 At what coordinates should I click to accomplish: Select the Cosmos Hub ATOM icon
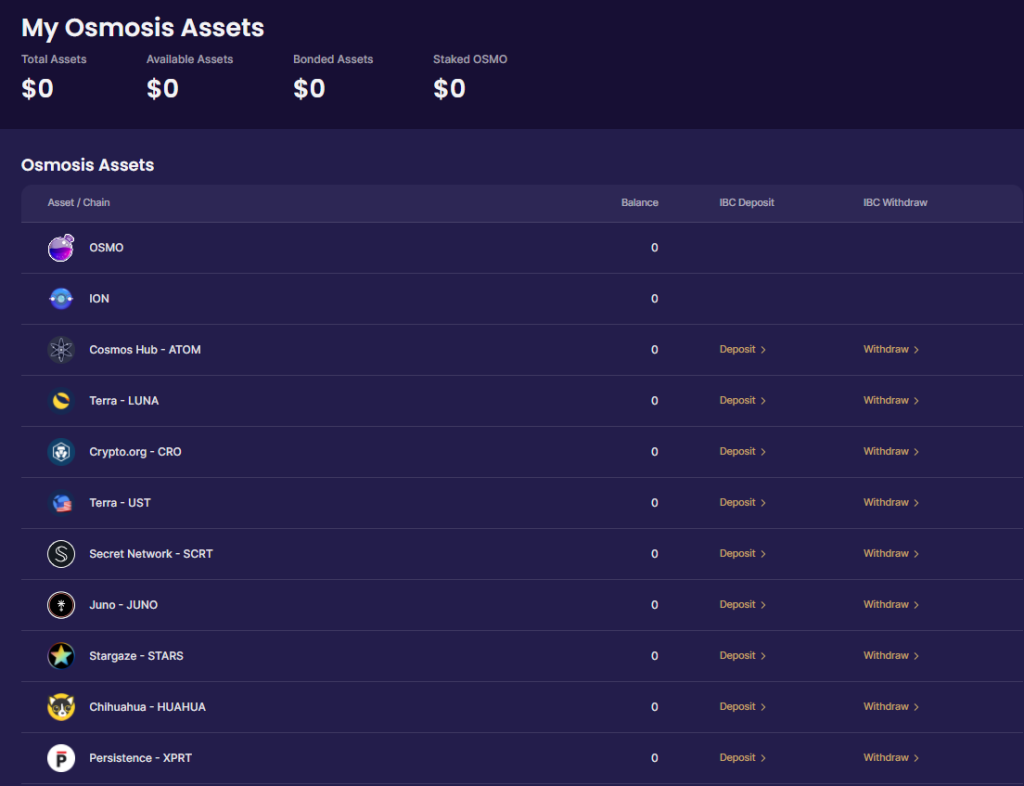[x=61, y=350]
